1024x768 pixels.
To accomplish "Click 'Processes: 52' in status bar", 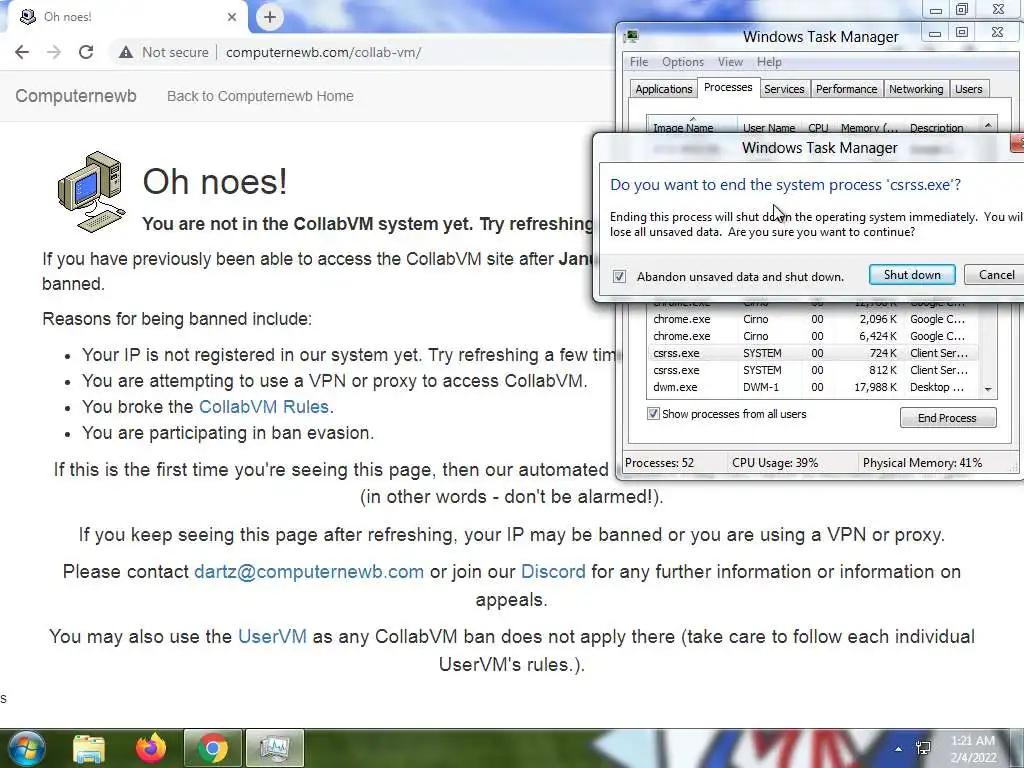I will (659, 463).
